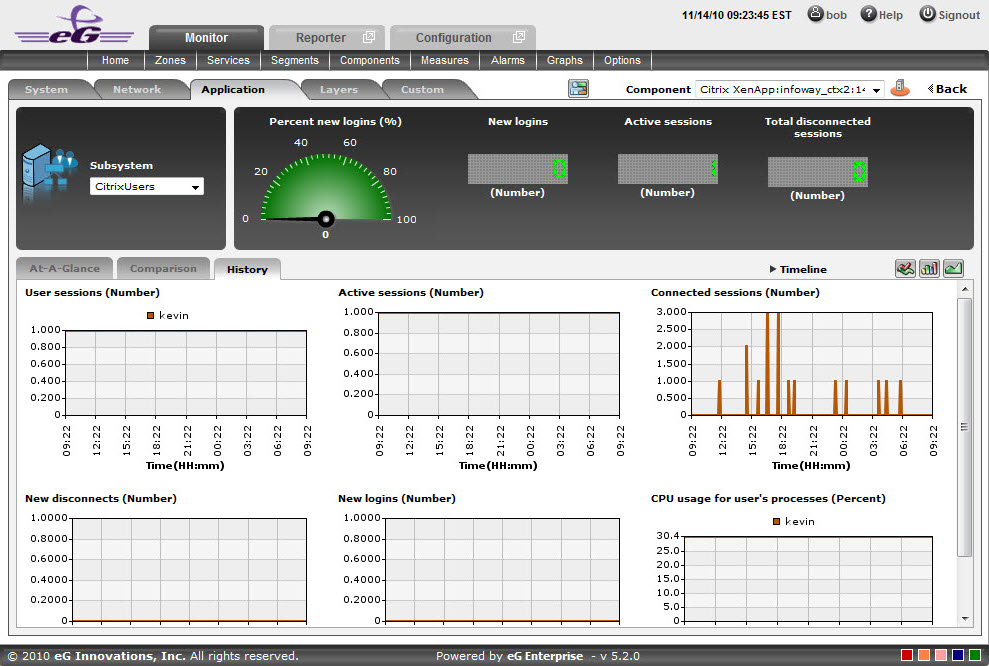Open the Graphs menu
989x666 pixels.
565,60
